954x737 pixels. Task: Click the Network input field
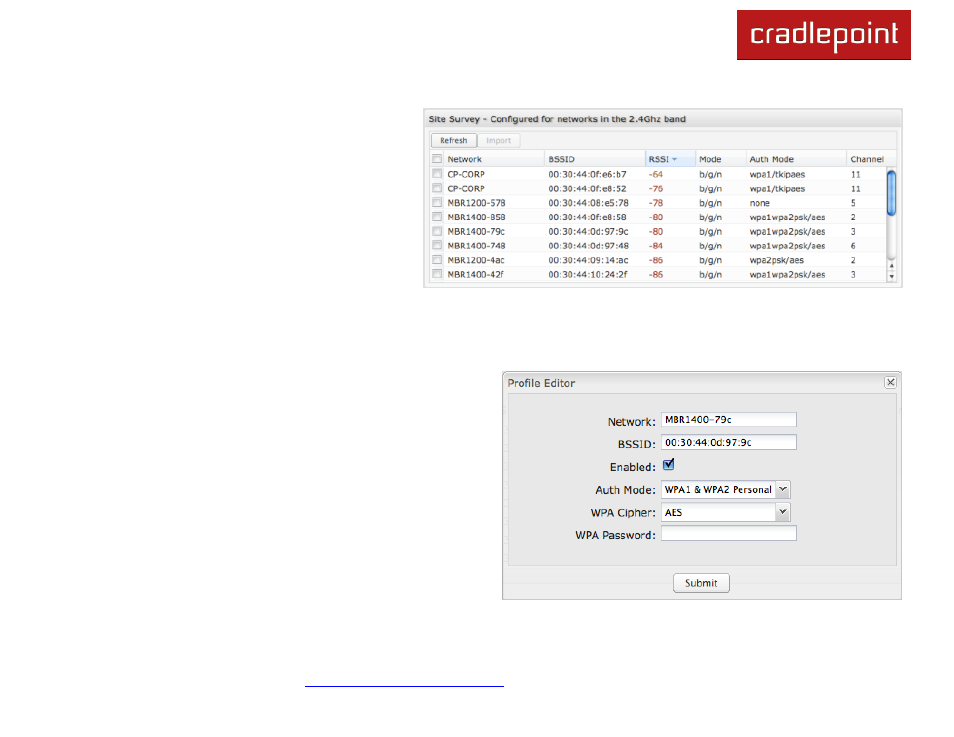pos(728,419)
